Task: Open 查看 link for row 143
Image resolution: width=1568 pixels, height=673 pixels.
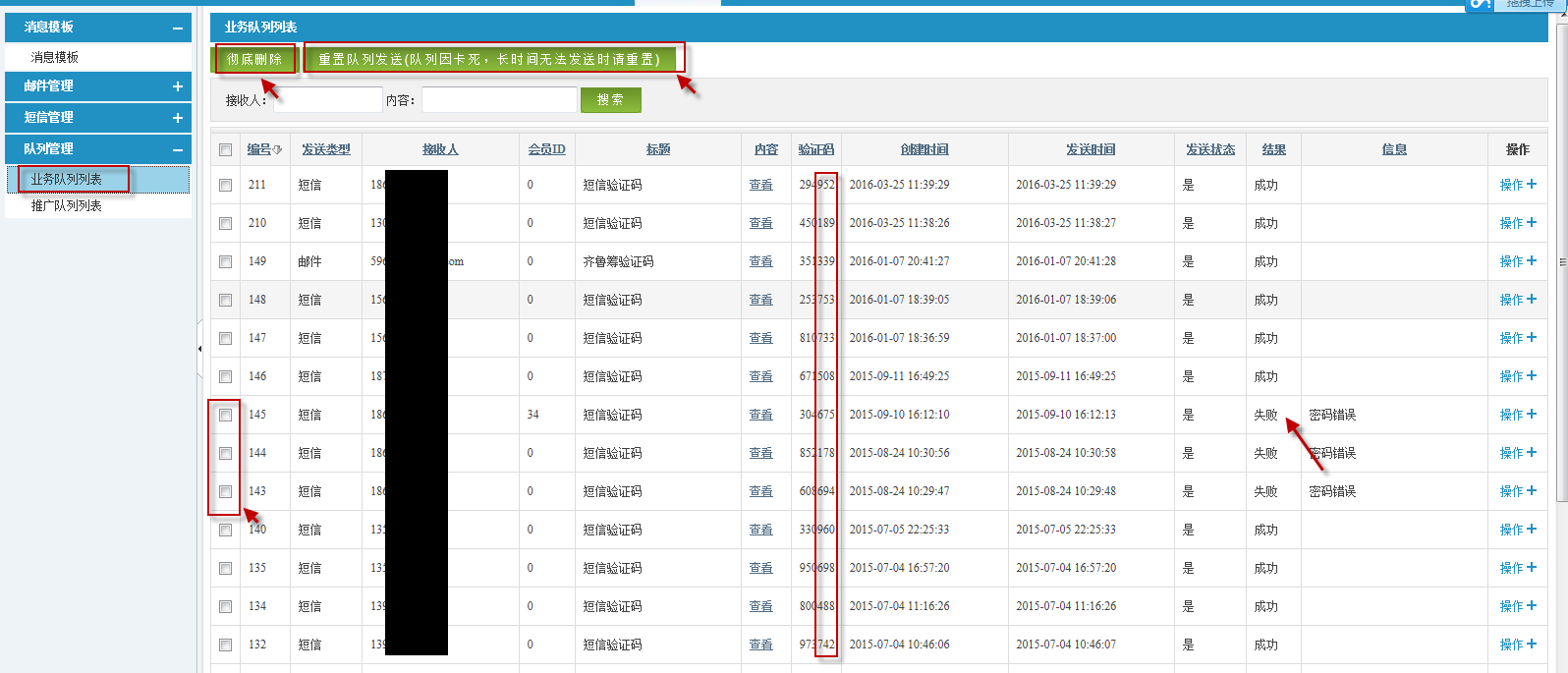Action: [760, 491]
